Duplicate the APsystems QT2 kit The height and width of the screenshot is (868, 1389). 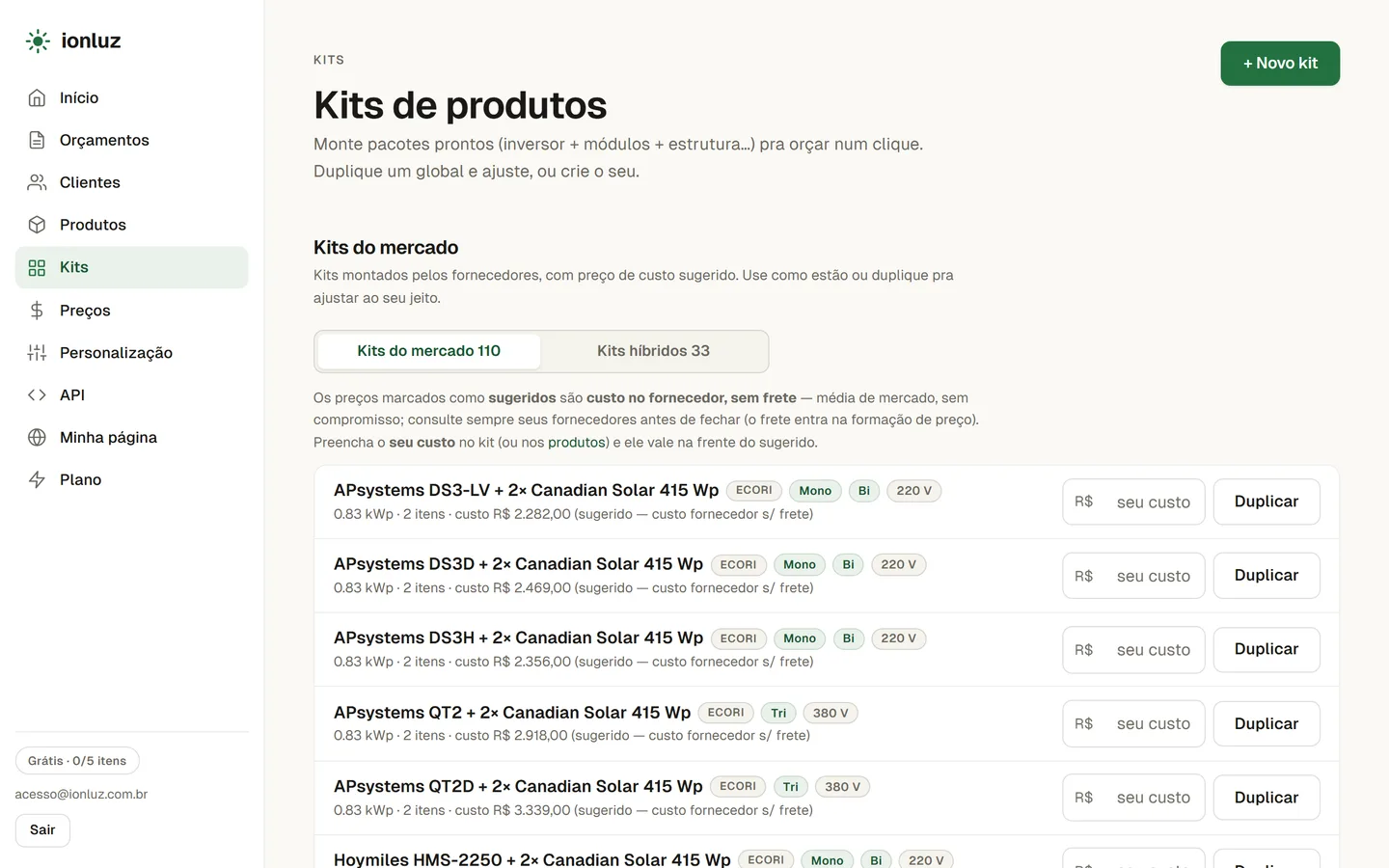(x=1266, y=724)
